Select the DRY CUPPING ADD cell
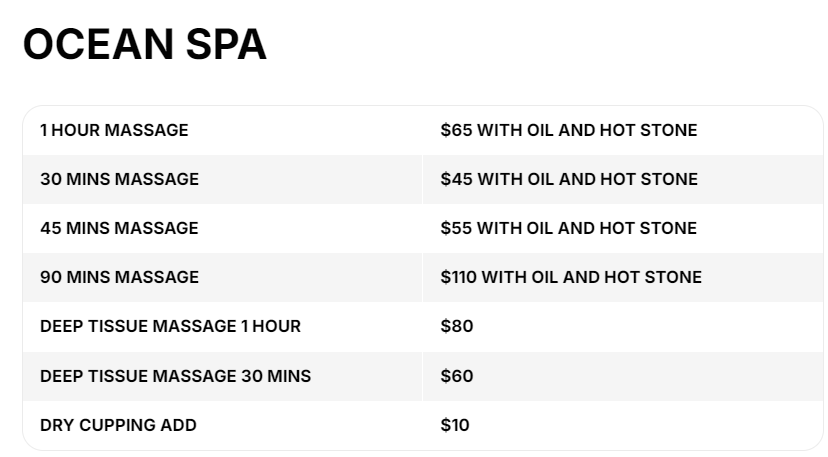 click(118, 425)
